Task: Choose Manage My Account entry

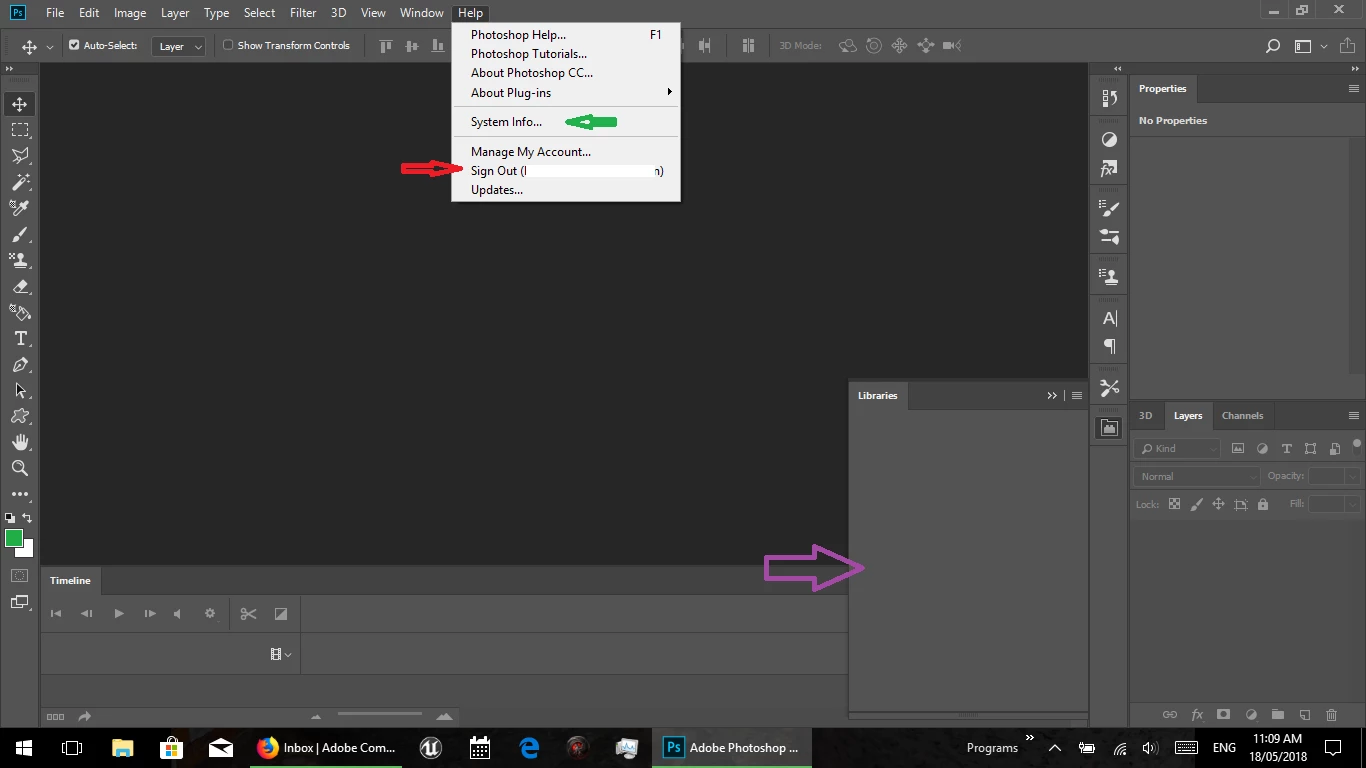Action: pyautogui.click(x=566, y=152)
